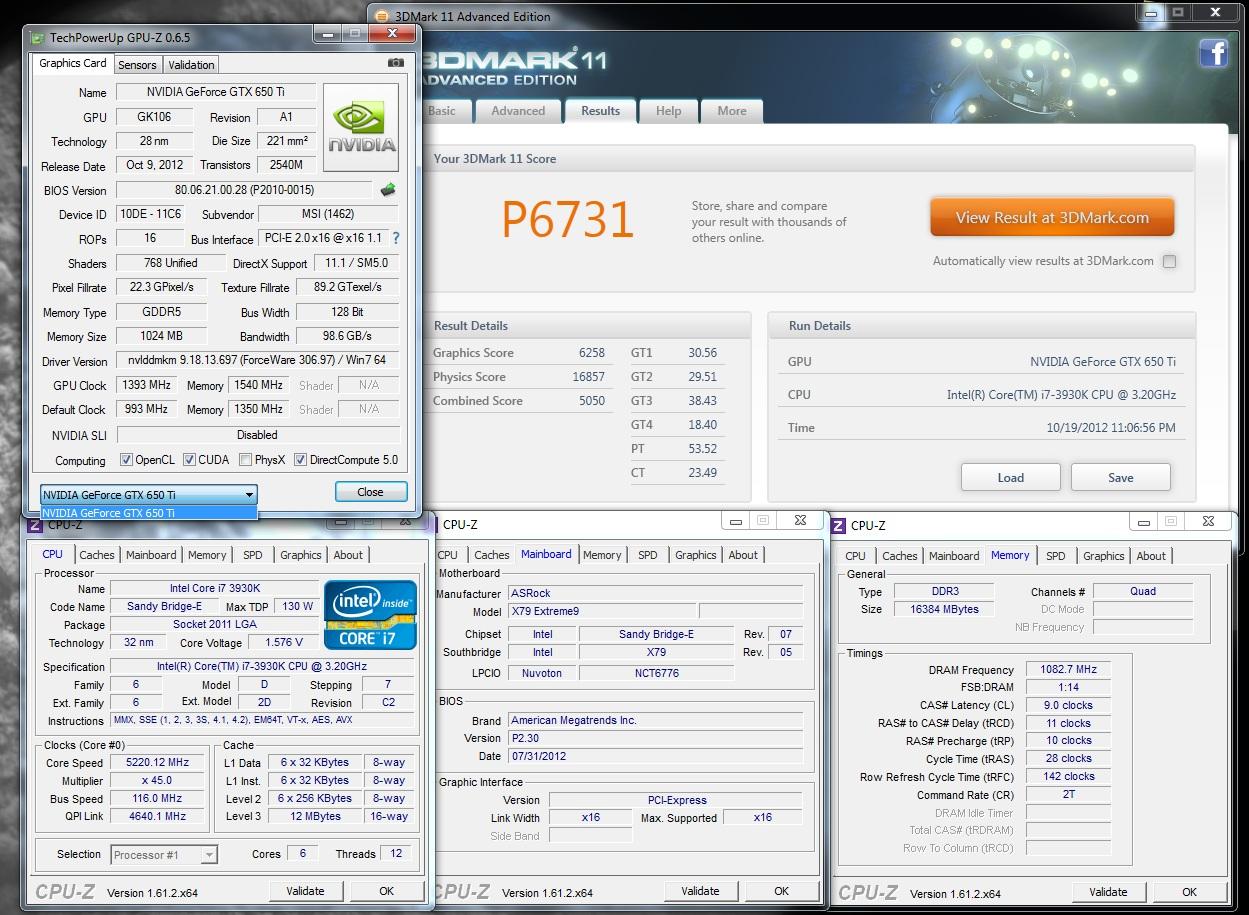Open SPD tab in the CPU-Z processor window
The height and width of the screenshot is (915, 1249).
[253, 555]
